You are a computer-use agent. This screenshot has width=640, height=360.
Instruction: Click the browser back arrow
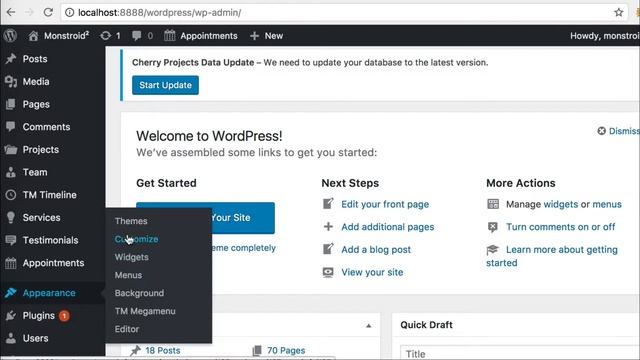coord(11,12)
